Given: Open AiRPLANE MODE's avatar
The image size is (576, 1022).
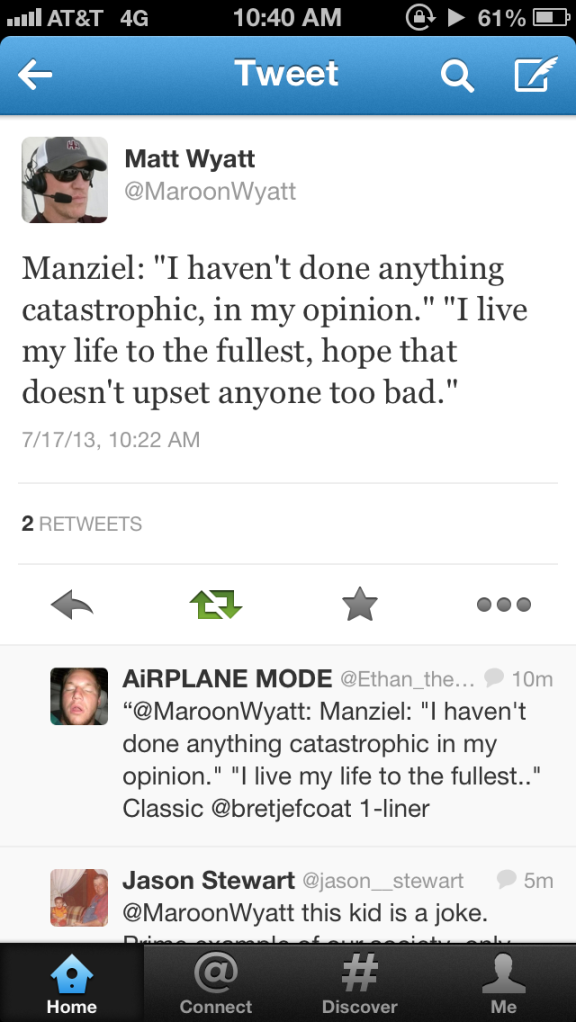Looking at the screenshot, I should [79, 696].
